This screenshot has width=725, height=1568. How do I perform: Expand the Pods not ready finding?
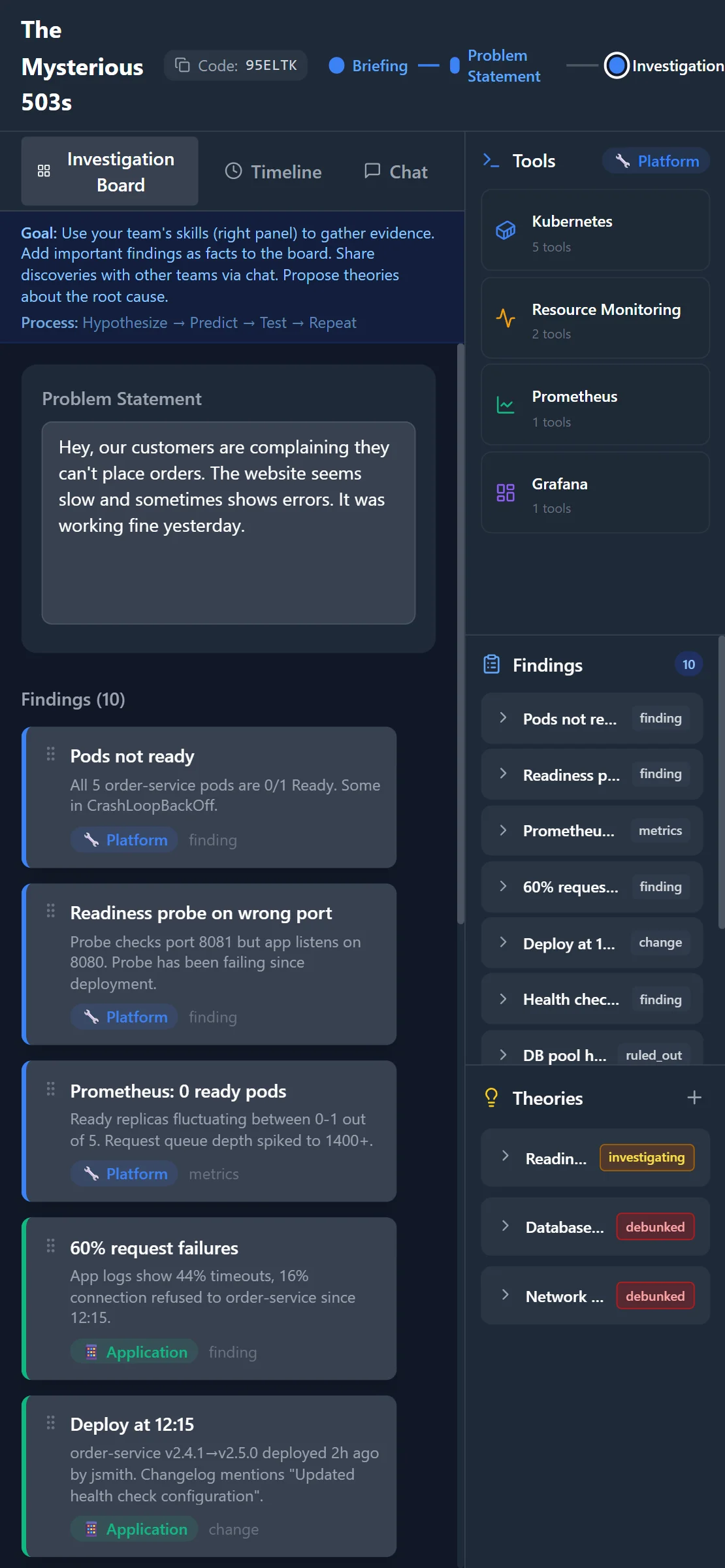[x=503, y=718]
